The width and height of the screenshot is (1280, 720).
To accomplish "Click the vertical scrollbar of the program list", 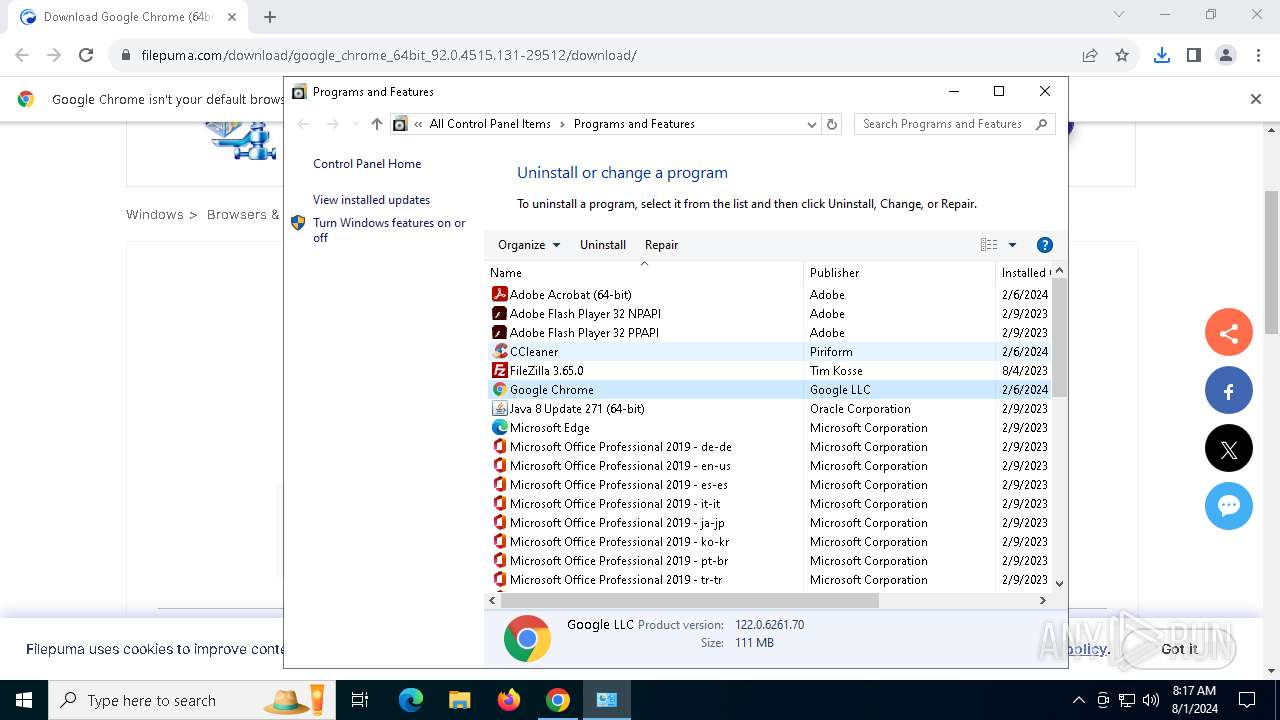I will point(1059,338).
